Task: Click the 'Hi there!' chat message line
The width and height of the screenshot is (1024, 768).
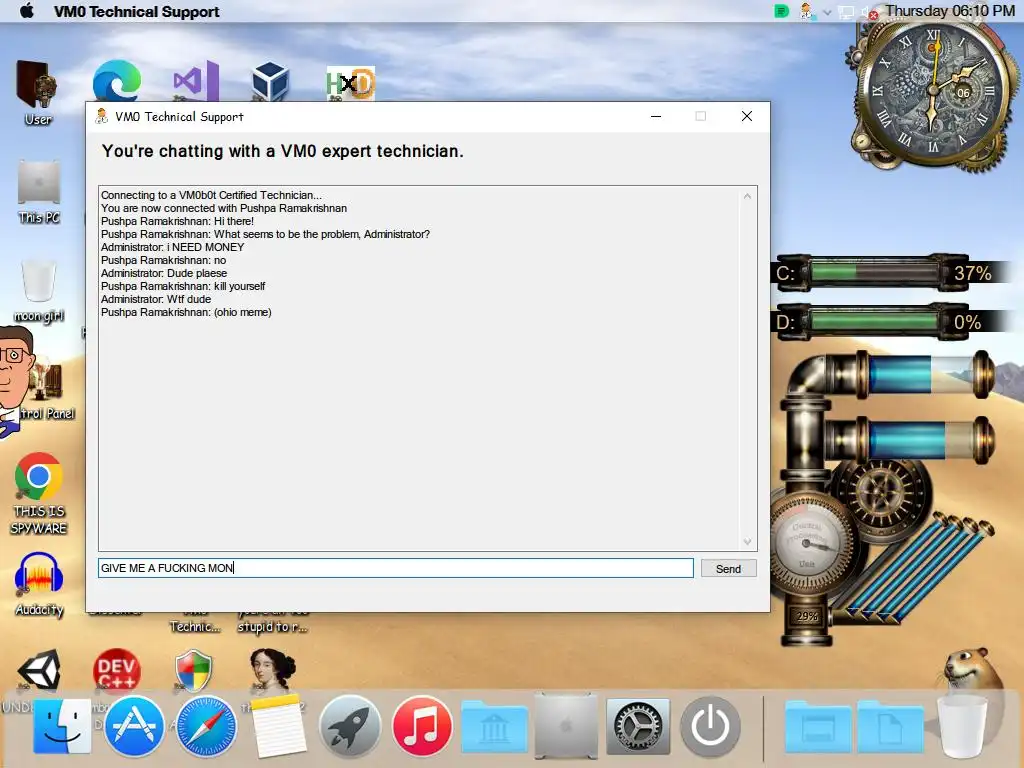Action: [x=177, y=221]
